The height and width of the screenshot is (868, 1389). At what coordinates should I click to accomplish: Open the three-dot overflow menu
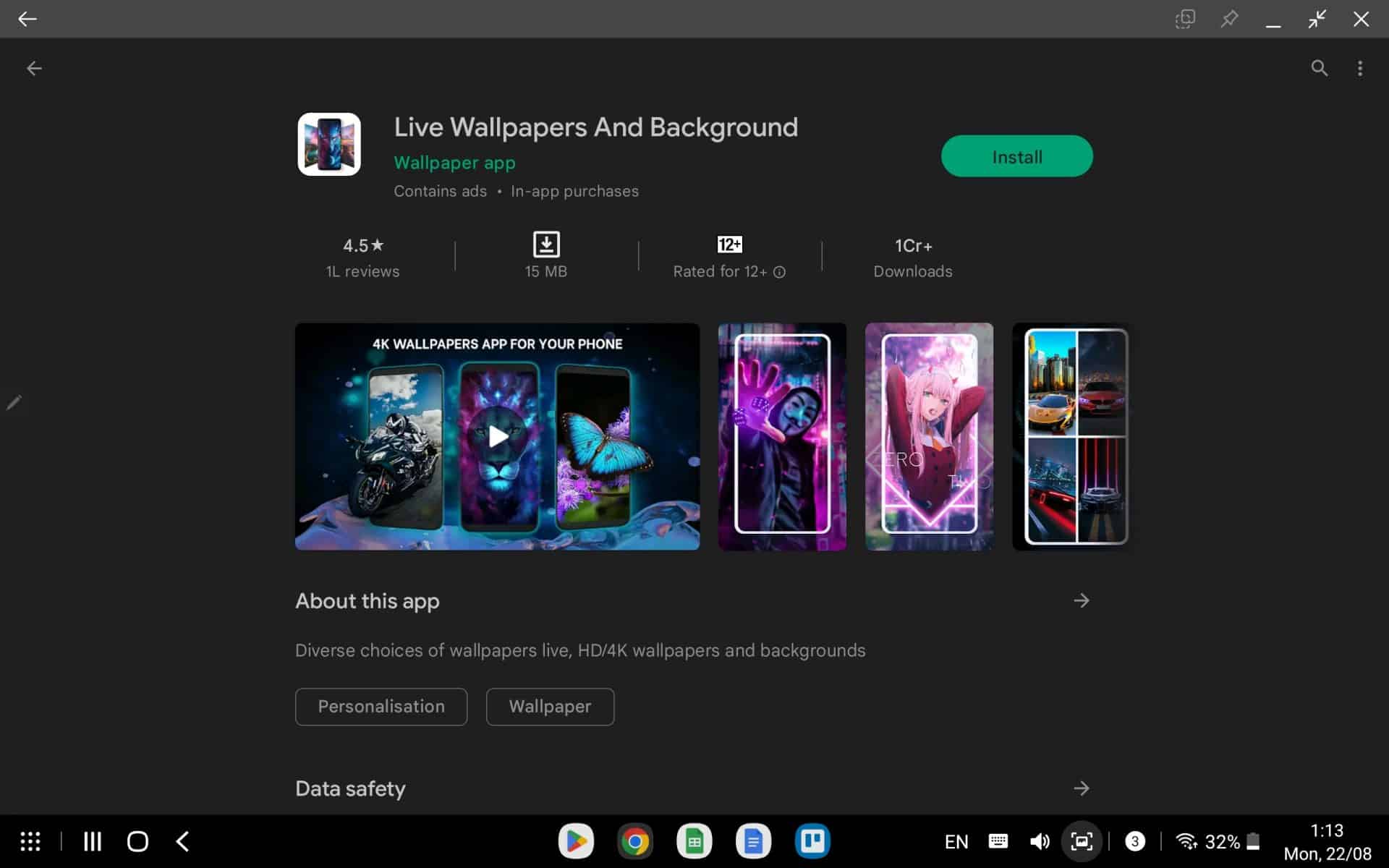[1360, 68]
